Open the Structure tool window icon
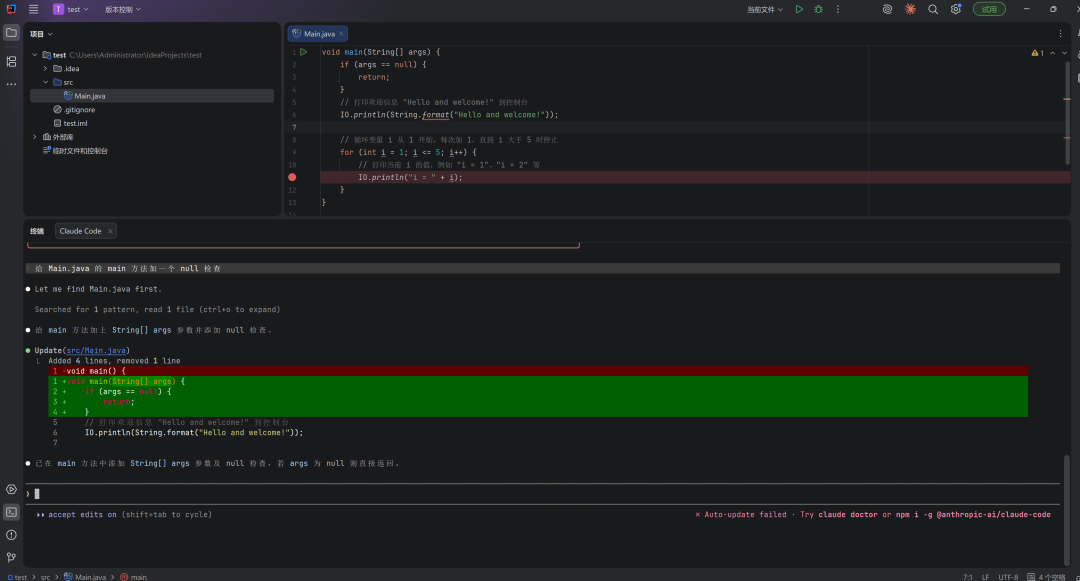Viewport: 1080px width, 581px height. click(11, 61)
